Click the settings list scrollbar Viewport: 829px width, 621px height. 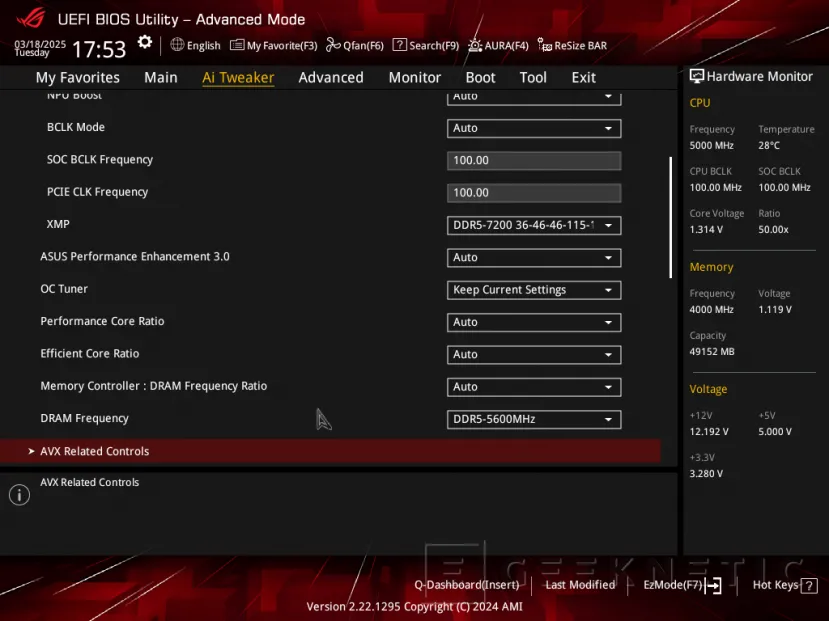click(670, 217)
